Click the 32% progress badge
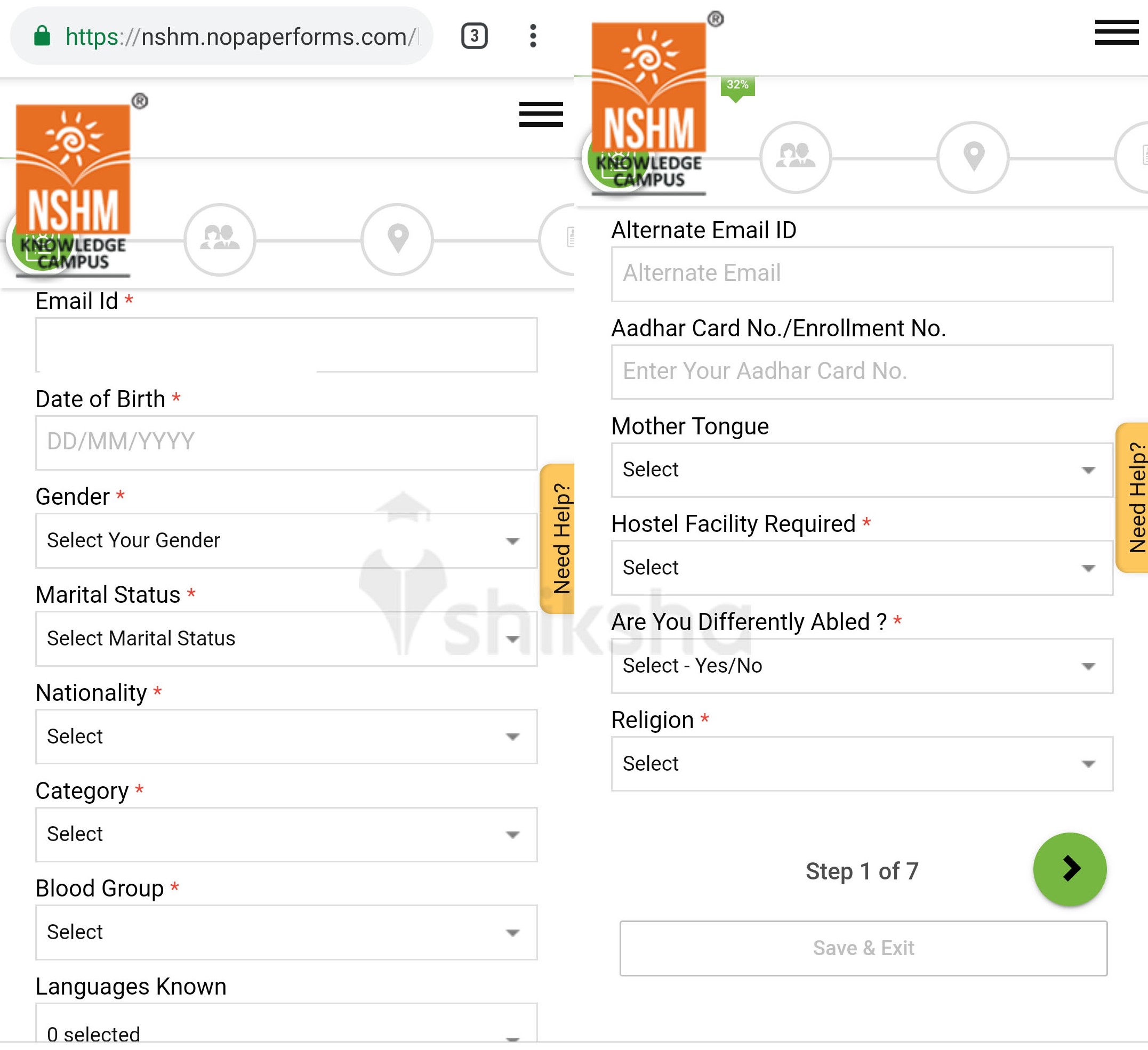 click(x=737, y=85)
